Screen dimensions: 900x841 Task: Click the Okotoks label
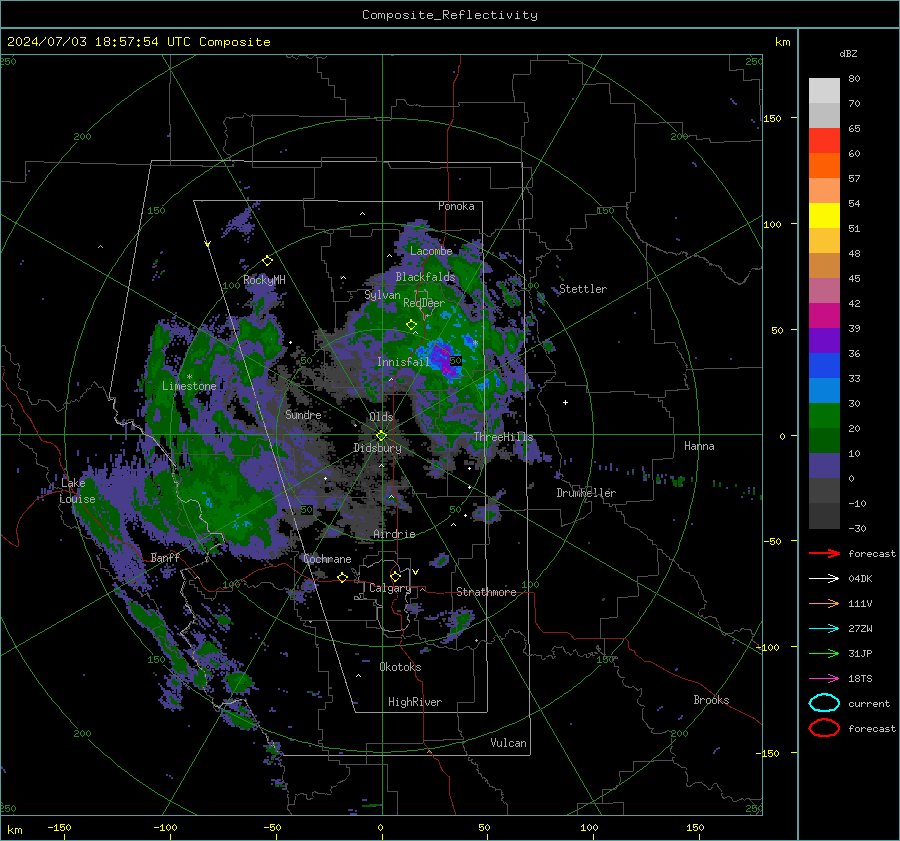pyautogui.click(x=400, y=667)
